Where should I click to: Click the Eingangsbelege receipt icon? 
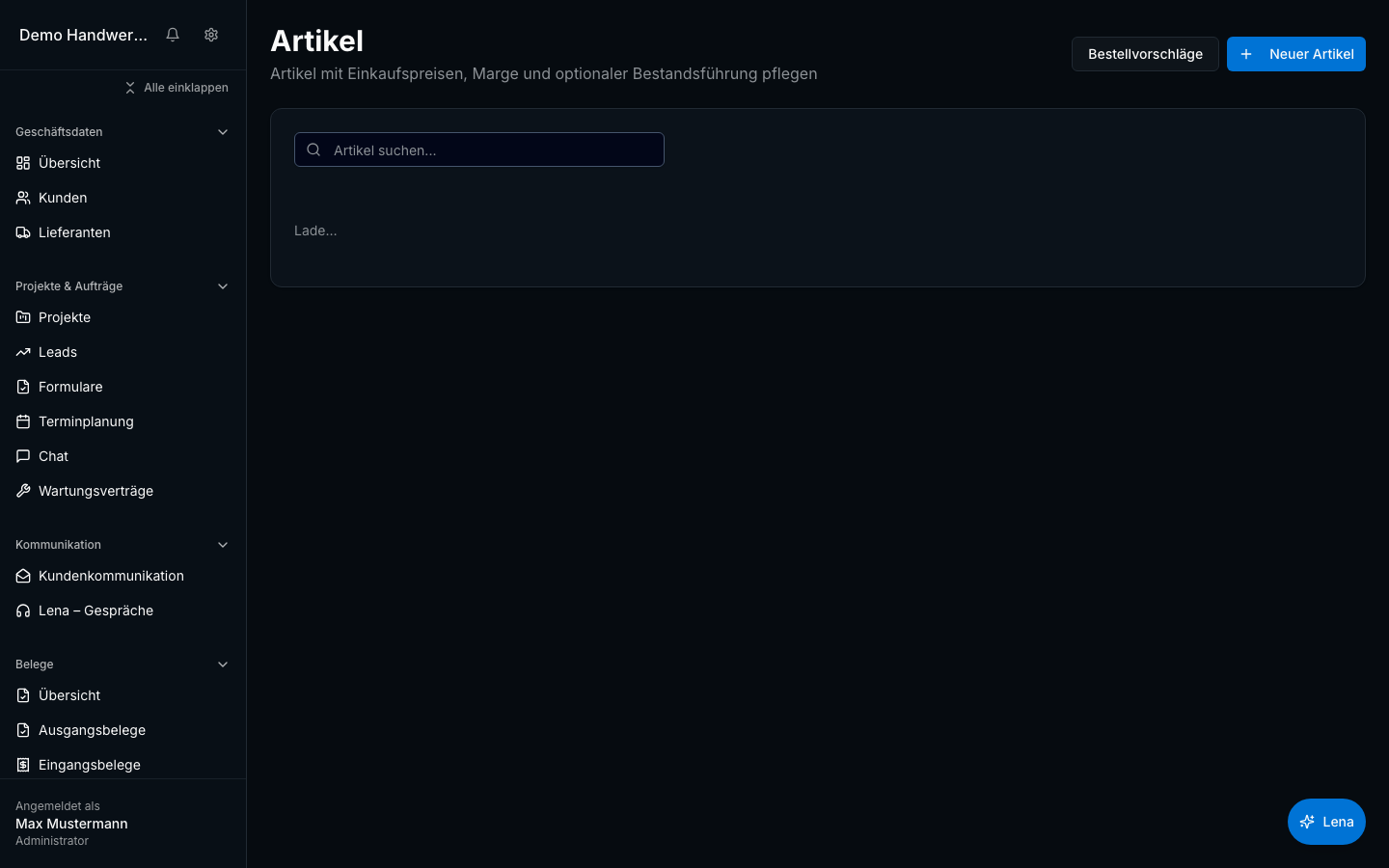pos(23,765)
